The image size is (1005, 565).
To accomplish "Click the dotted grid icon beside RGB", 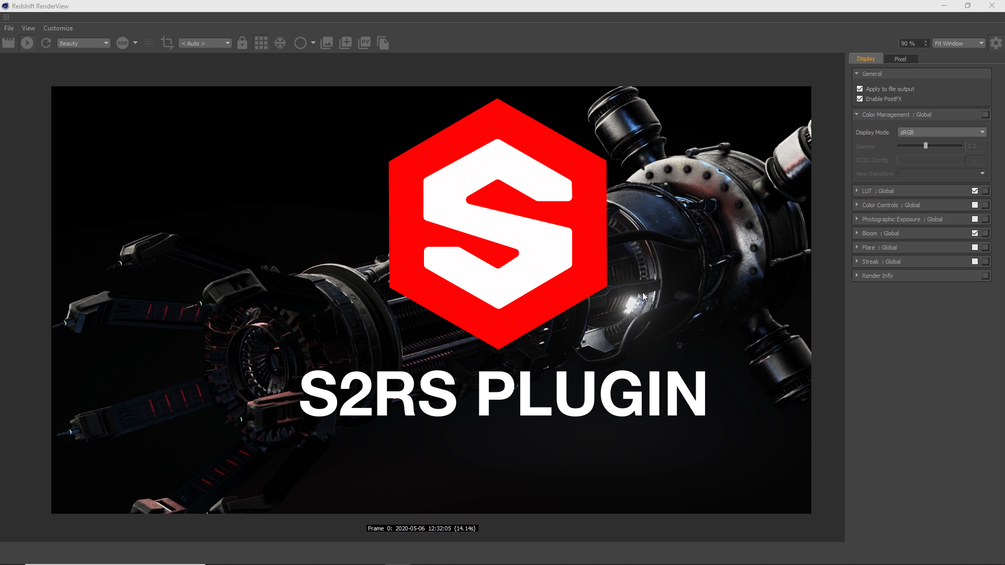I will pos(149,43).
